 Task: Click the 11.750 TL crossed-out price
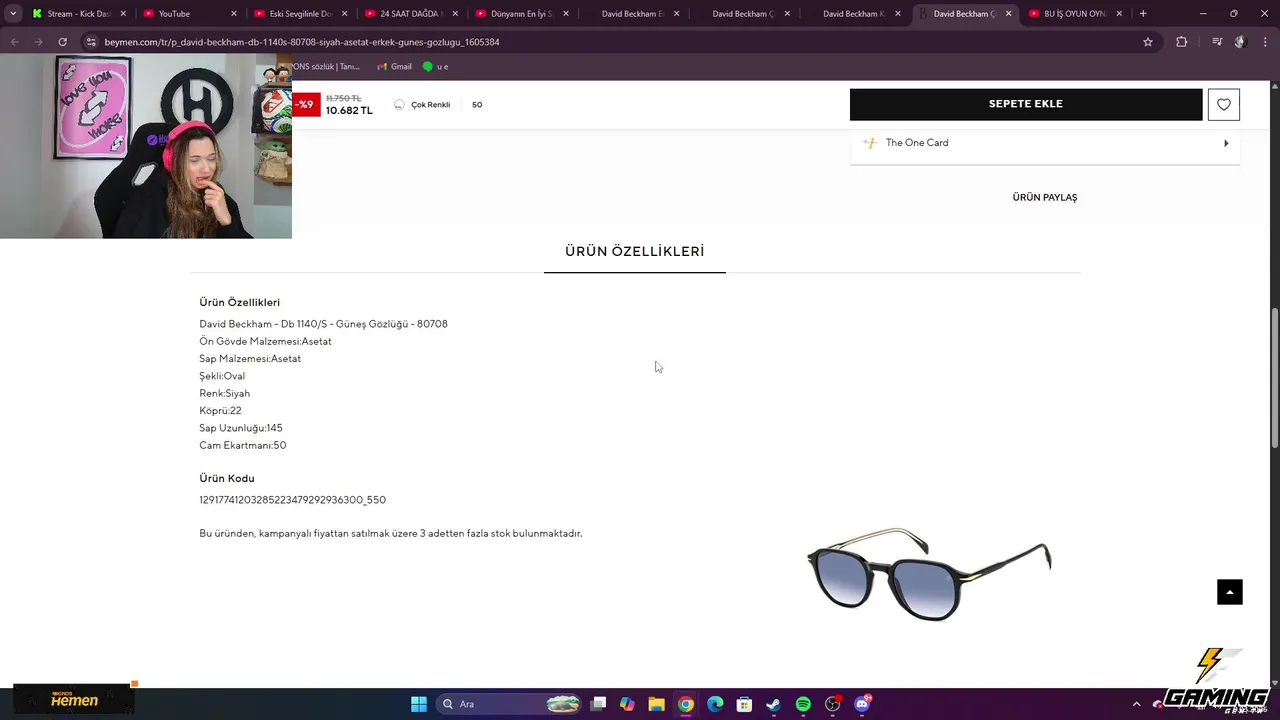pyautogui.click(x=344, y=98)
